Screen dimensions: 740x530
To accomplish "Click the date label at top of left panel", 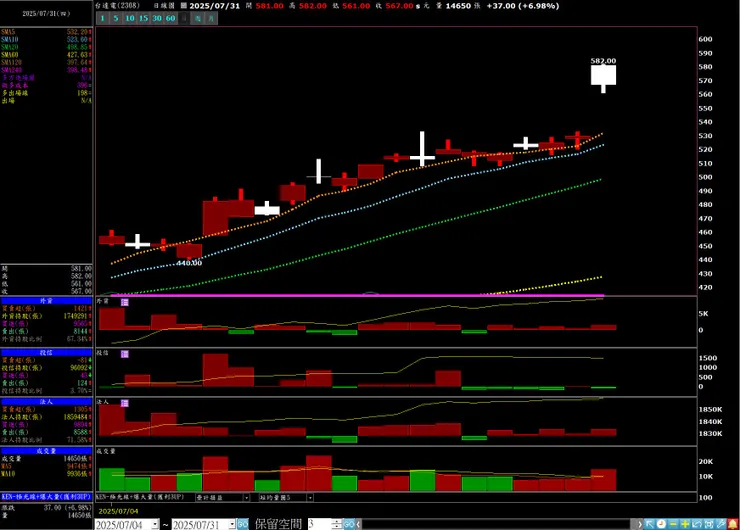I will (46, 14).
